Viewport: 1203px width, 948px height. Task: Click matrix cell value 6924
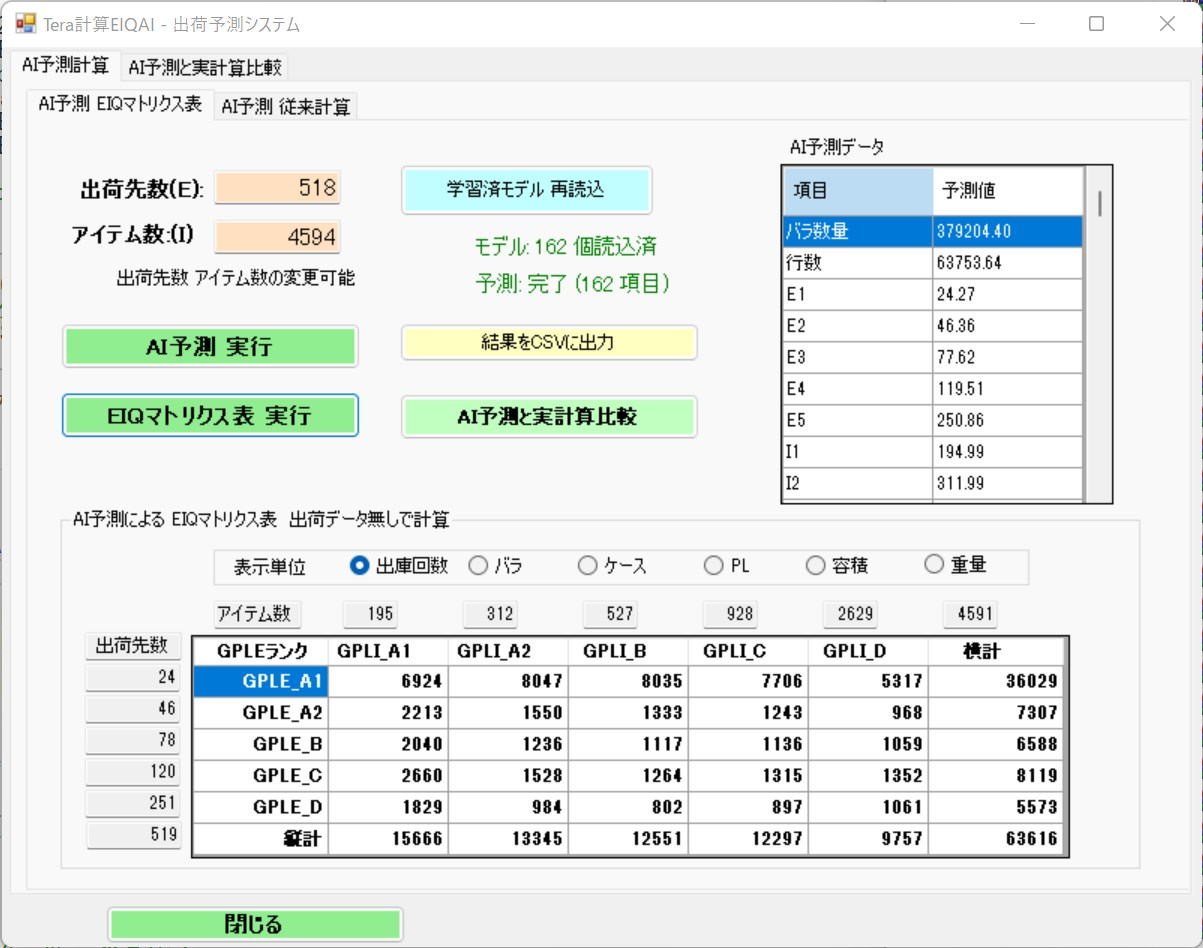(388, 682)
